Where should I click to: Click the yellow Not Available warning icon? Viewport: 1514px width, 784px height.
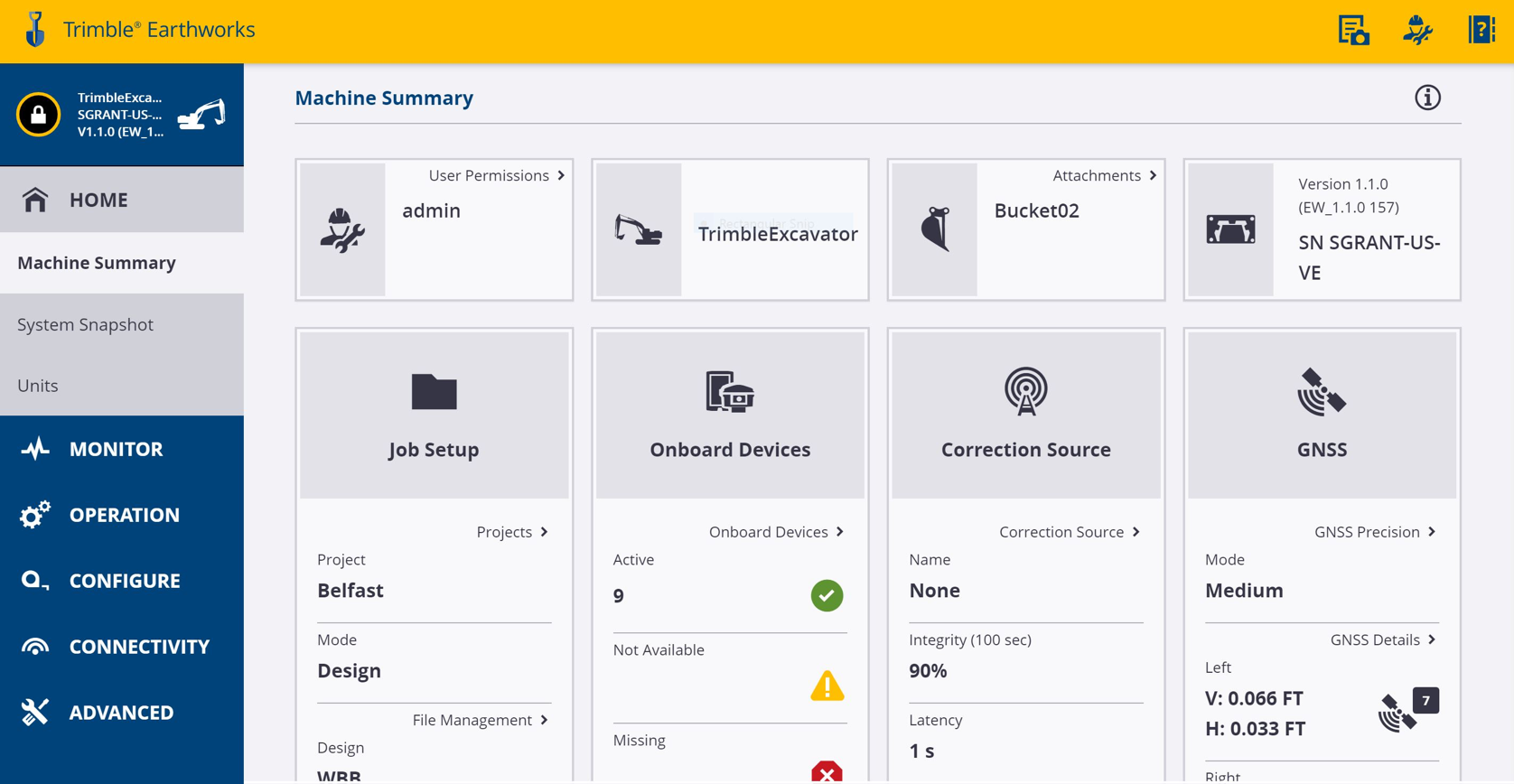(x=827, y=686)
